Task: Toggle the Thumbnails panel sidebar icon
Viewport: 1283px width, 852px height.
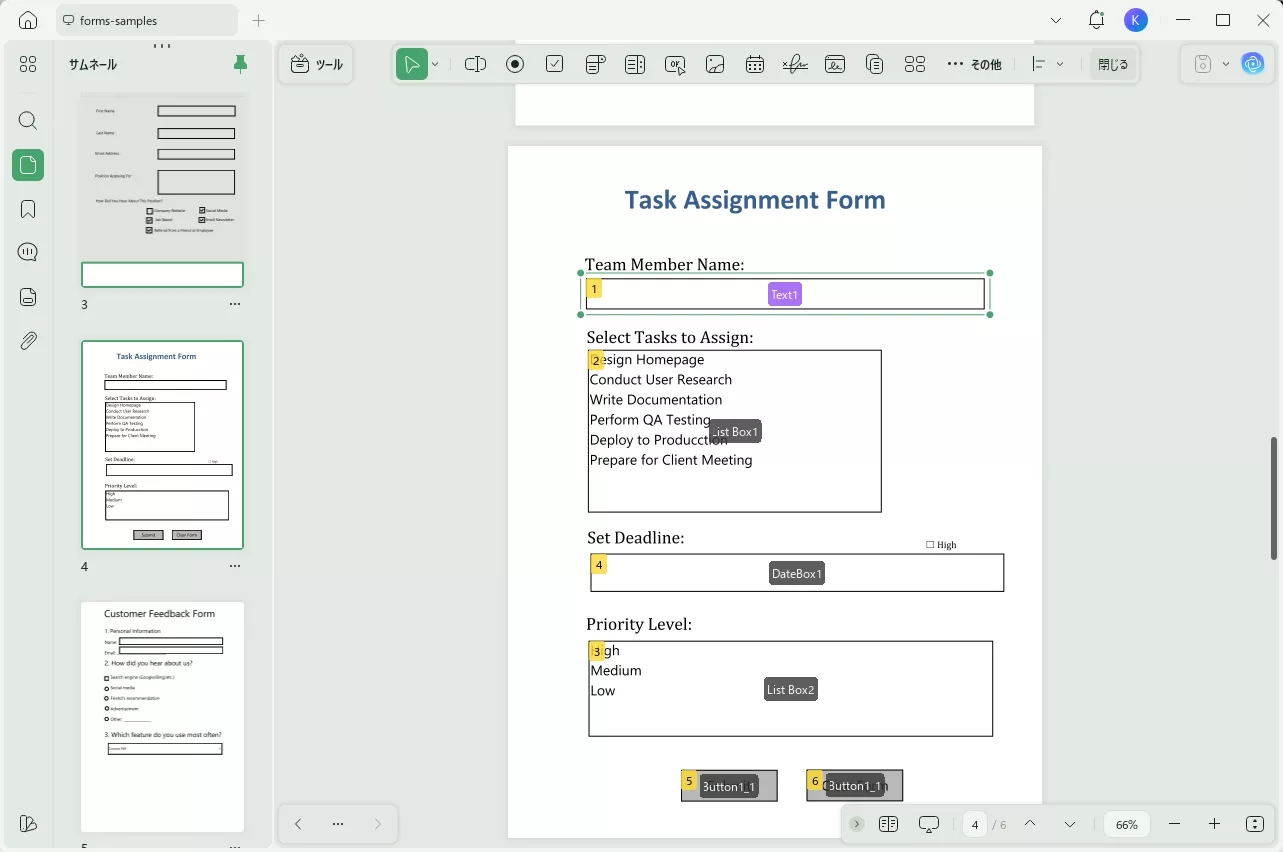Action: click(x=28, y=165)
